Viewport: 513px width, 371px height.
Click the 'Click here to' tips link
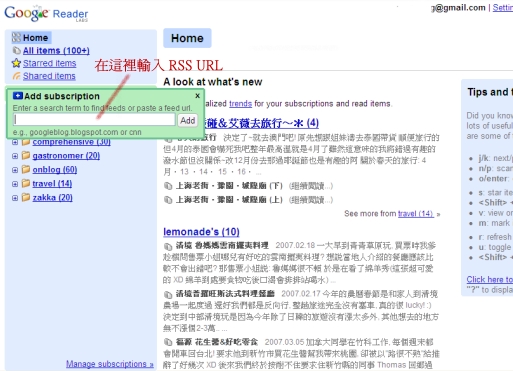(x=489, y=279)
